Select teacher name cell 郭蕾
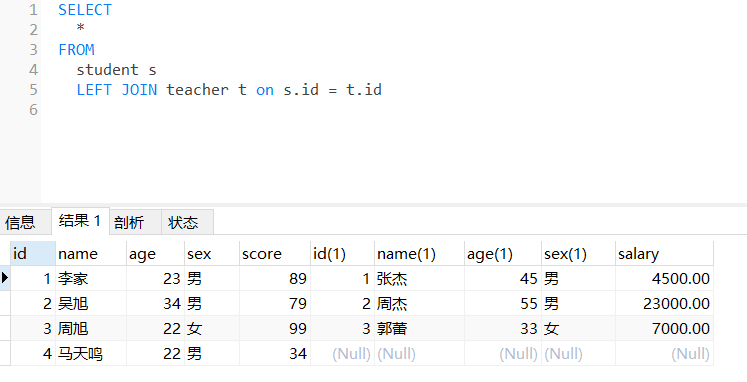 click(x=419, y=328)
